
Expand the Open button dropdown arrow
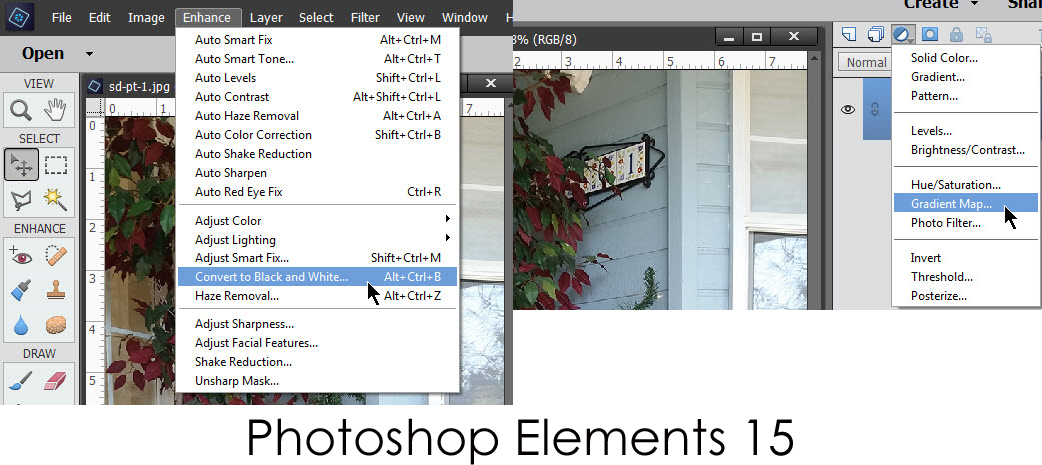[x=89, y=54]
